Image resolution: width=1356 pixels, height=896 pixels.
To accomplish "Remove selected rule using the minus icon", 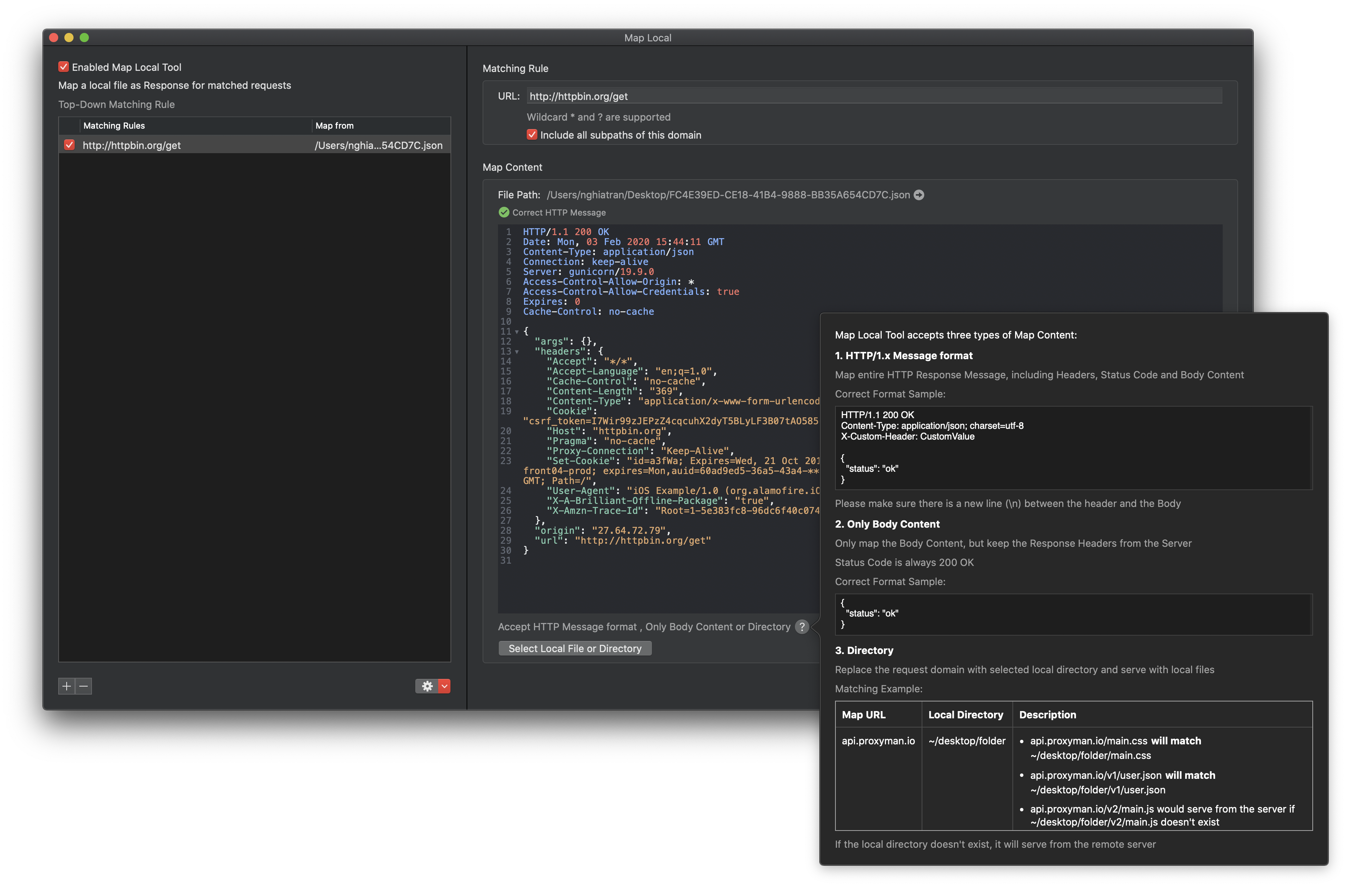I will point(83,686).
